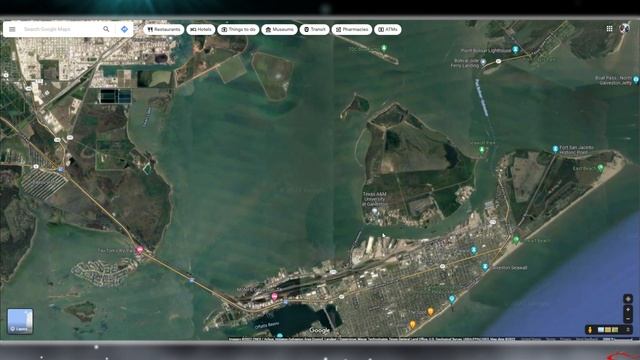Click the green Stewart Beach pin
This screenshot has width=640, height=360.
pos(516,240)
